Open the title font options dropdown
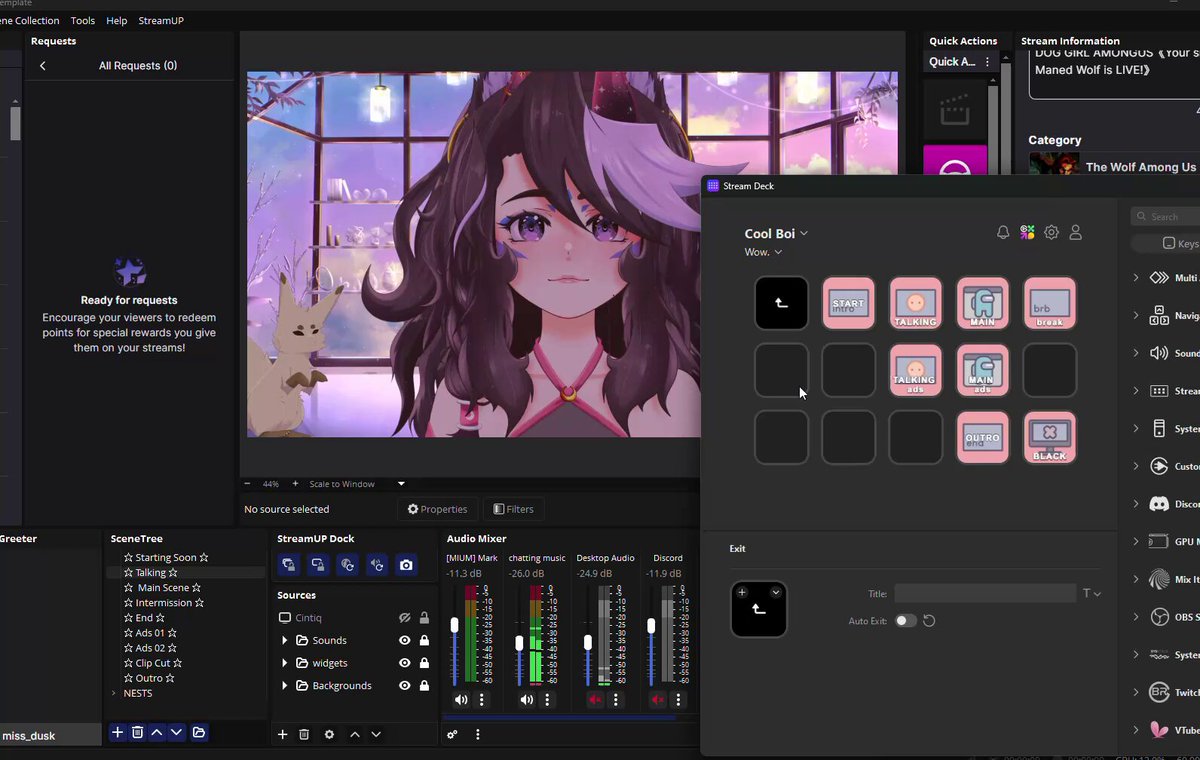Image resolution: width=1200 pixels, height=760 pixels. [1092, 593]
